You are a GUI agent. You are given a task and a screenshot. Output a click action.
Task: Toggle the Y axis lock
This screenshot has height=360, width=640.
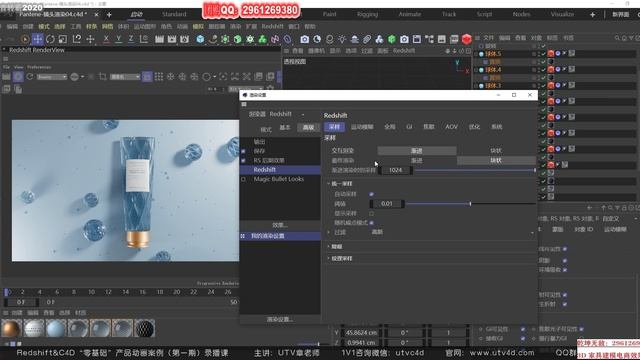click(x=119, y=39)
